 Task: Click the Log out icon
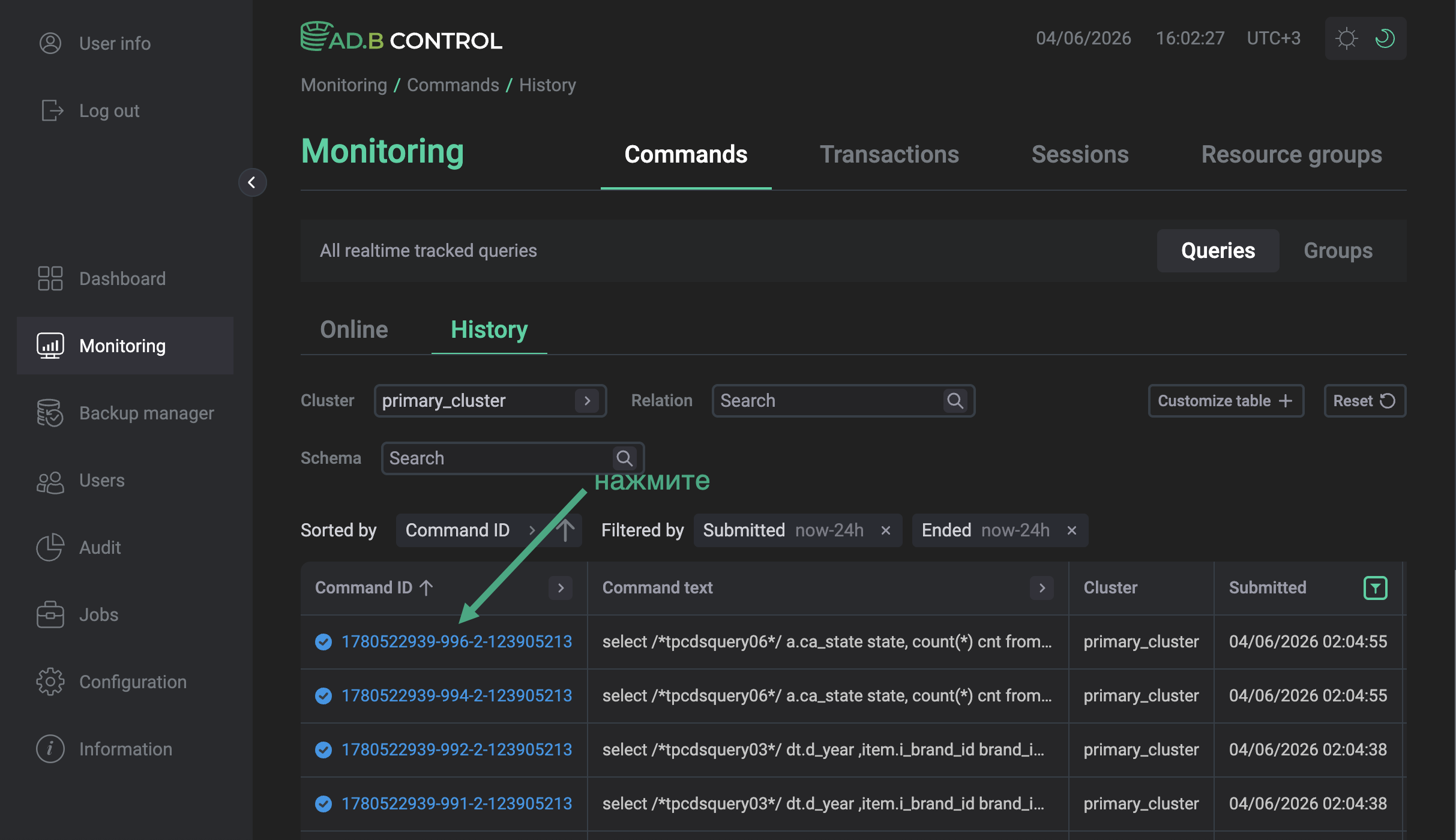(52, 110)
